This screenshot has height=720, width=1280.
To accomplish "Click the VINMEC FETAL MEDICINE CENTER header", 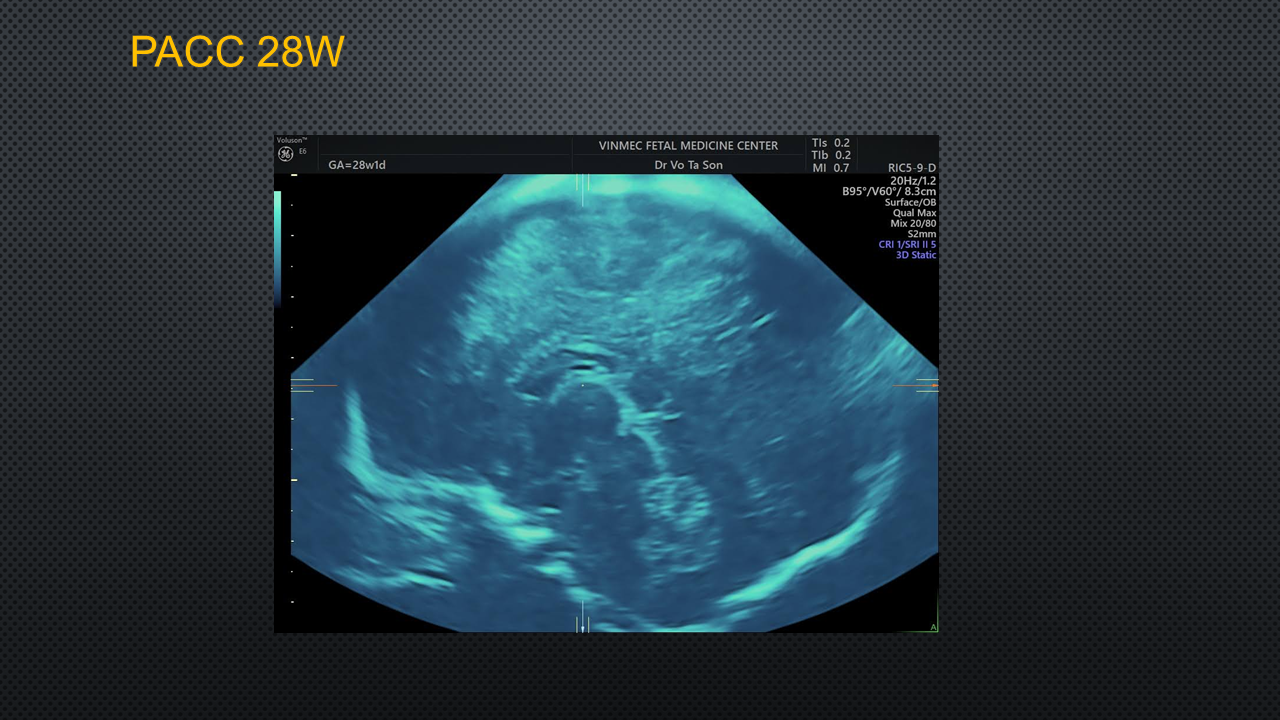I will click(x=688, y=146).
